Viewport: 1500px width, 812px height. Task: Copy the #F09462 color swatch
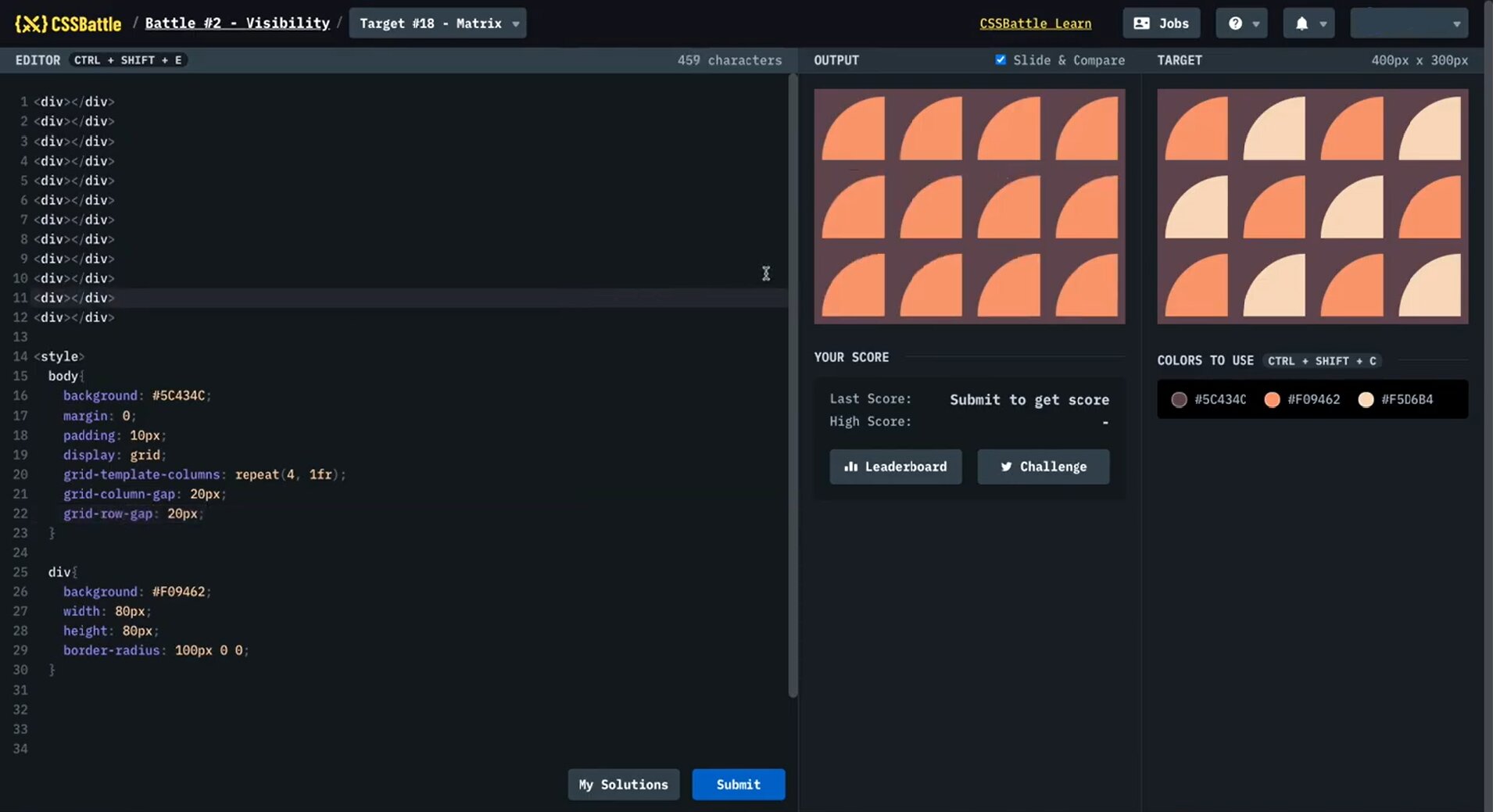pos(1302,399)
